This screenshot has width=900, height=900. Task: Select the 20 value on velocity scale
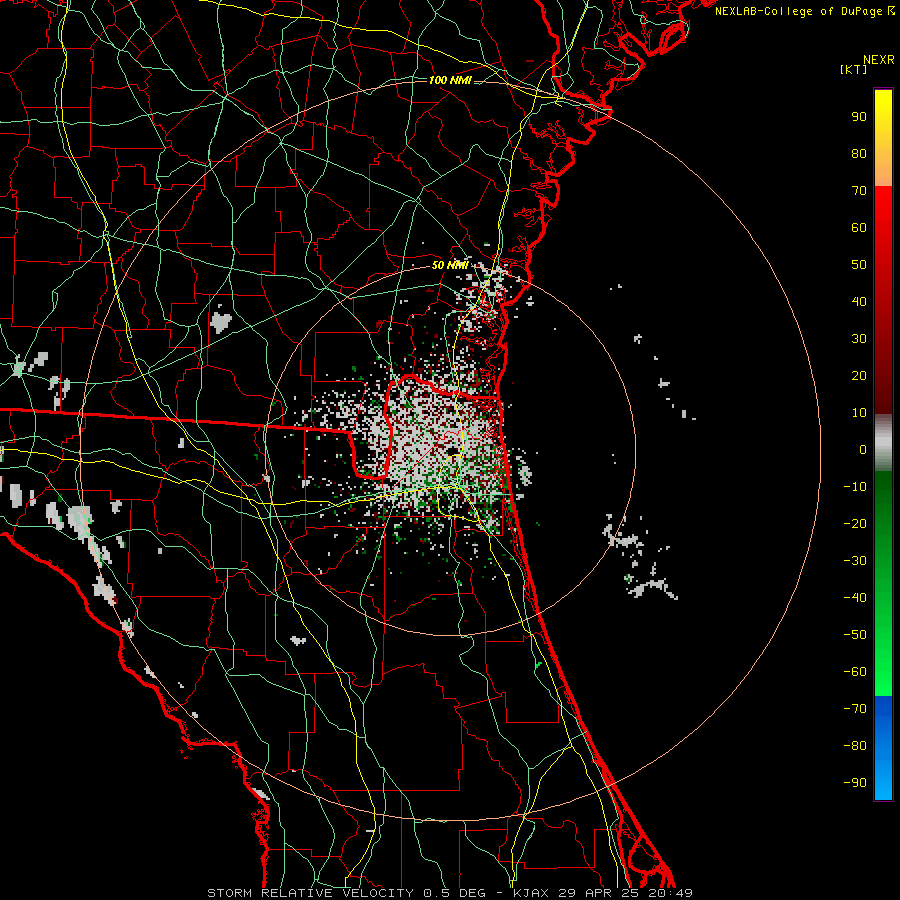859,376
